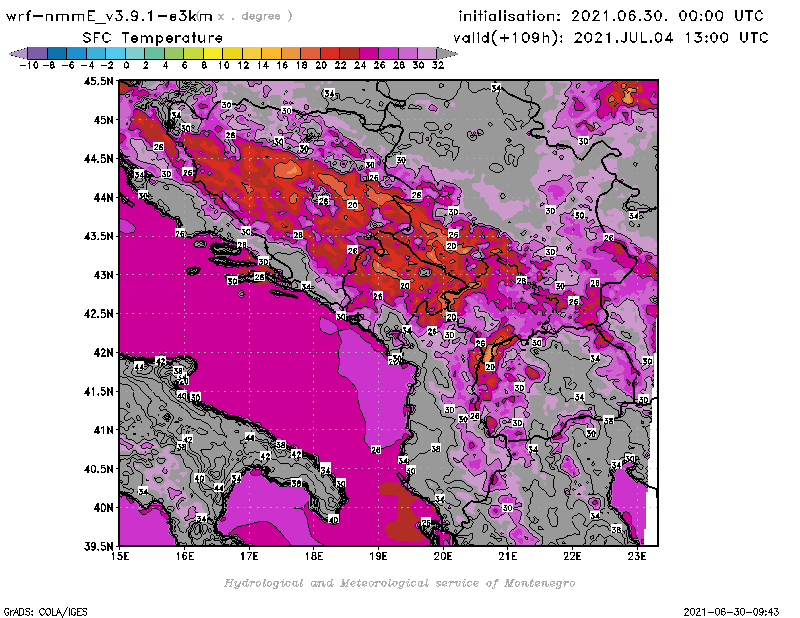800x618 pixels.
Task: Pick the legend swatch between 18 and 20
Action: pos(310,53)
